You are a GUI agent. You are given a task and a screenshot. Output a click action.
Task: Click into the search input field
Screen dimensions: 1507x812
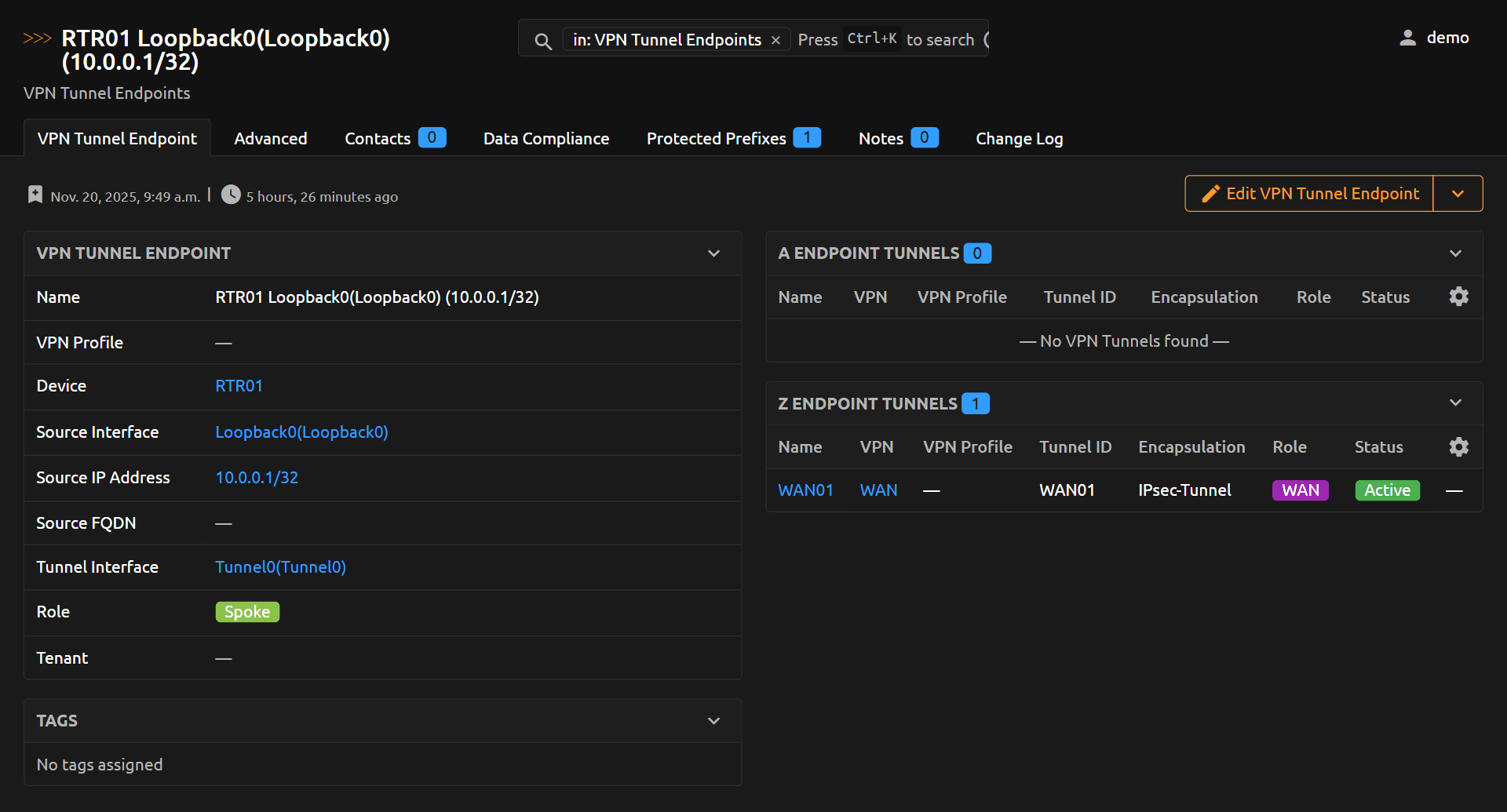887,40
